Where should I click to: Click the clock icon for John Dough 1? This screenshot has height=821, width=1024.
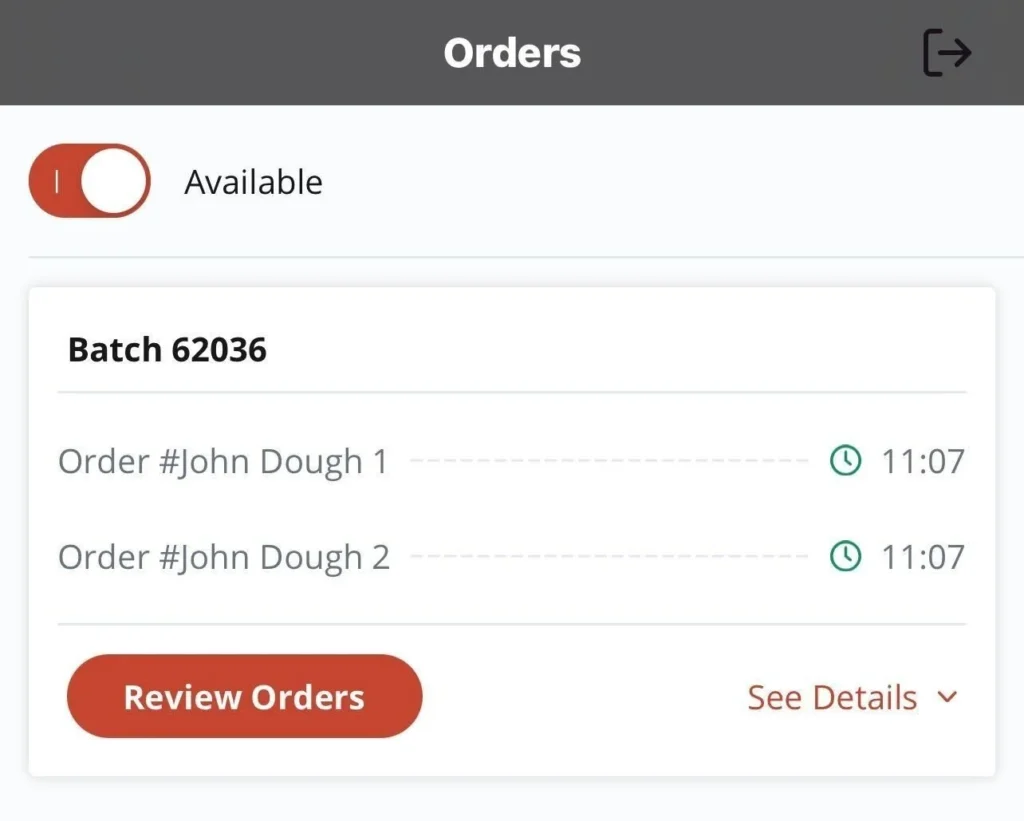pyautogui.click(x=846, y=461)
